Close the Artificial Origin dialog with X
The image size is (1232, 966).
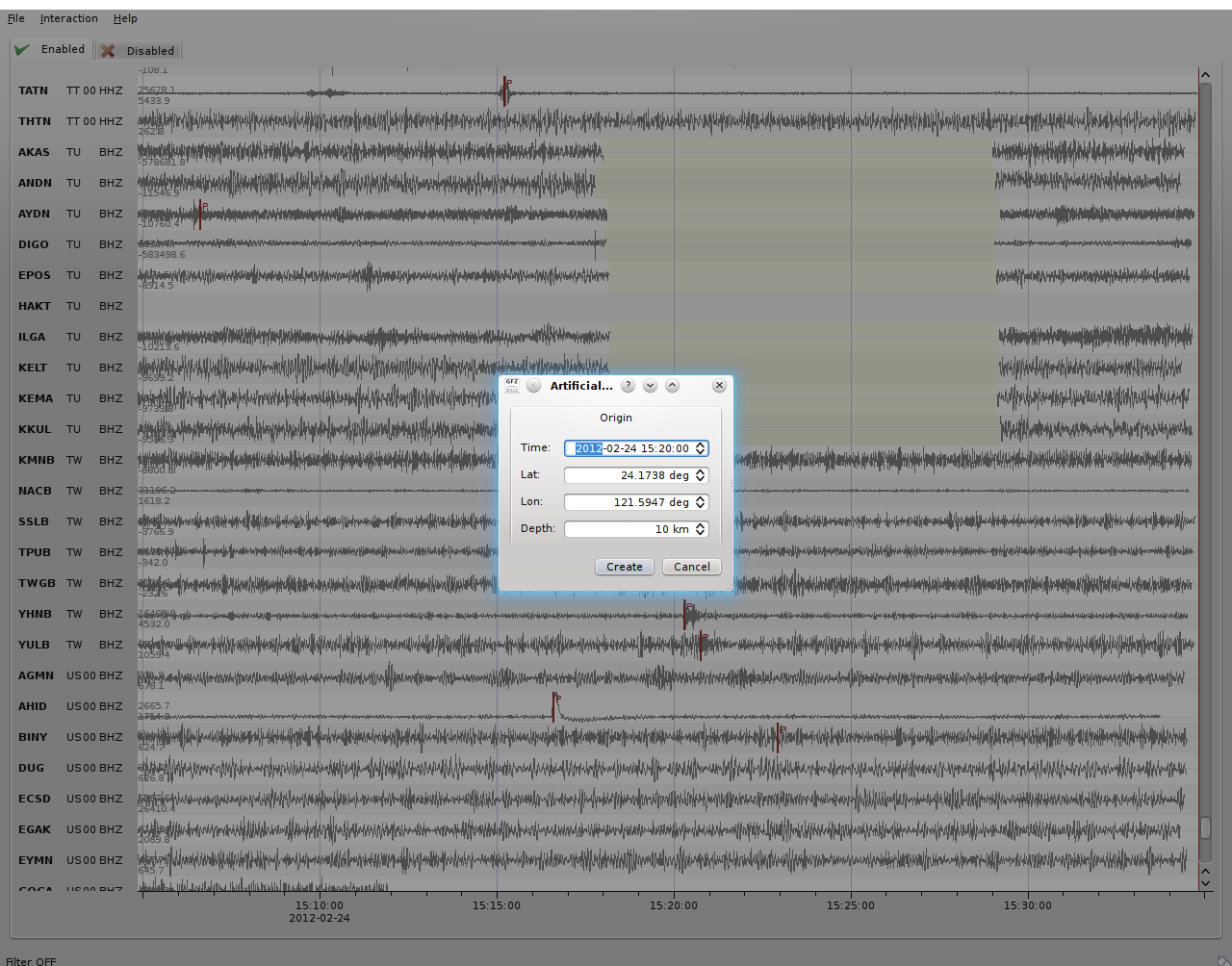tap(719, 386)
